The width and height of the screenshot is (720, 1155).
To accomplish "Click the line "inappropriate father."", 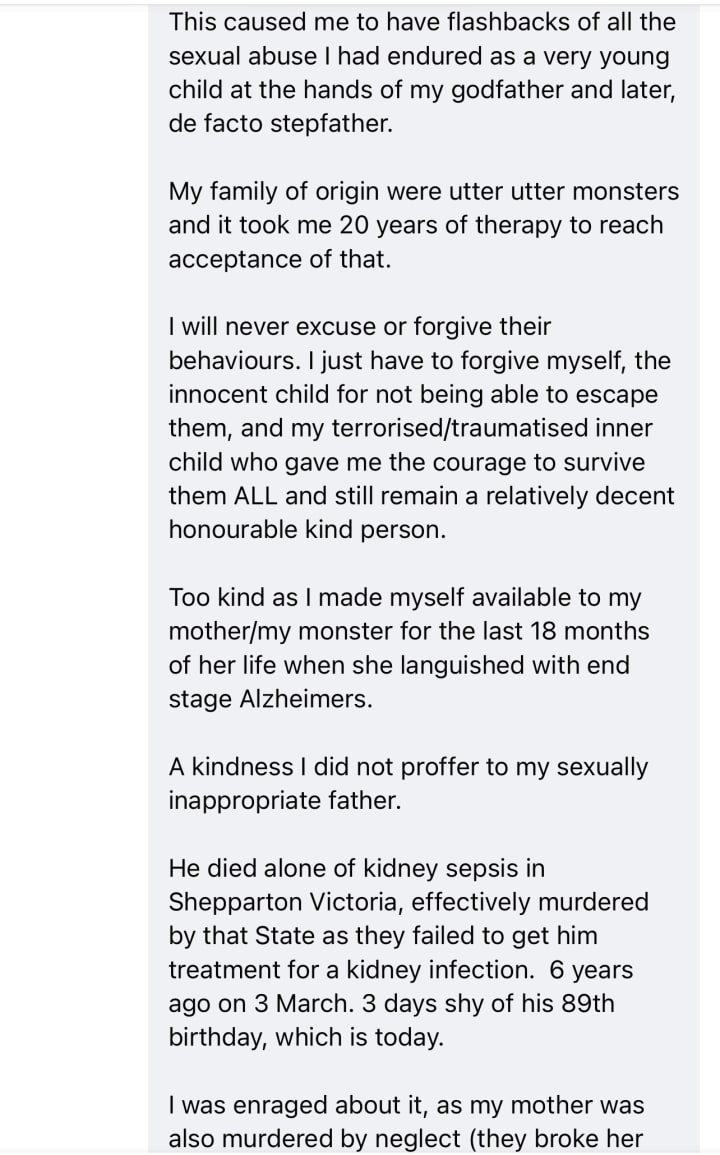I will 284,801.
